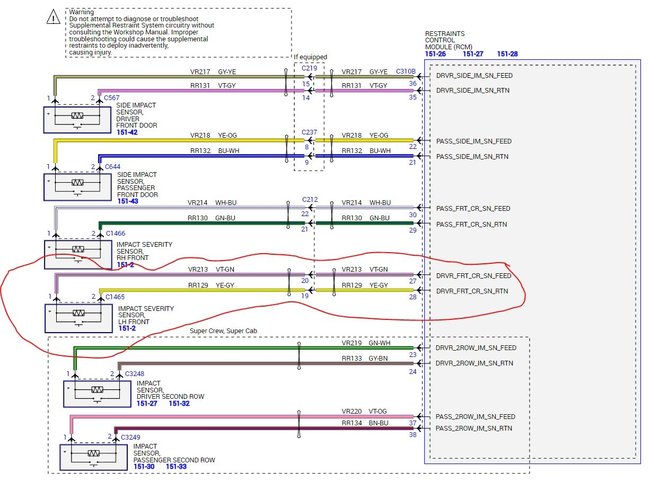Click the PASS_FRT_CR_SN_FEED pin label
Viewport: 650px width, 482px height.
point(473,208)
